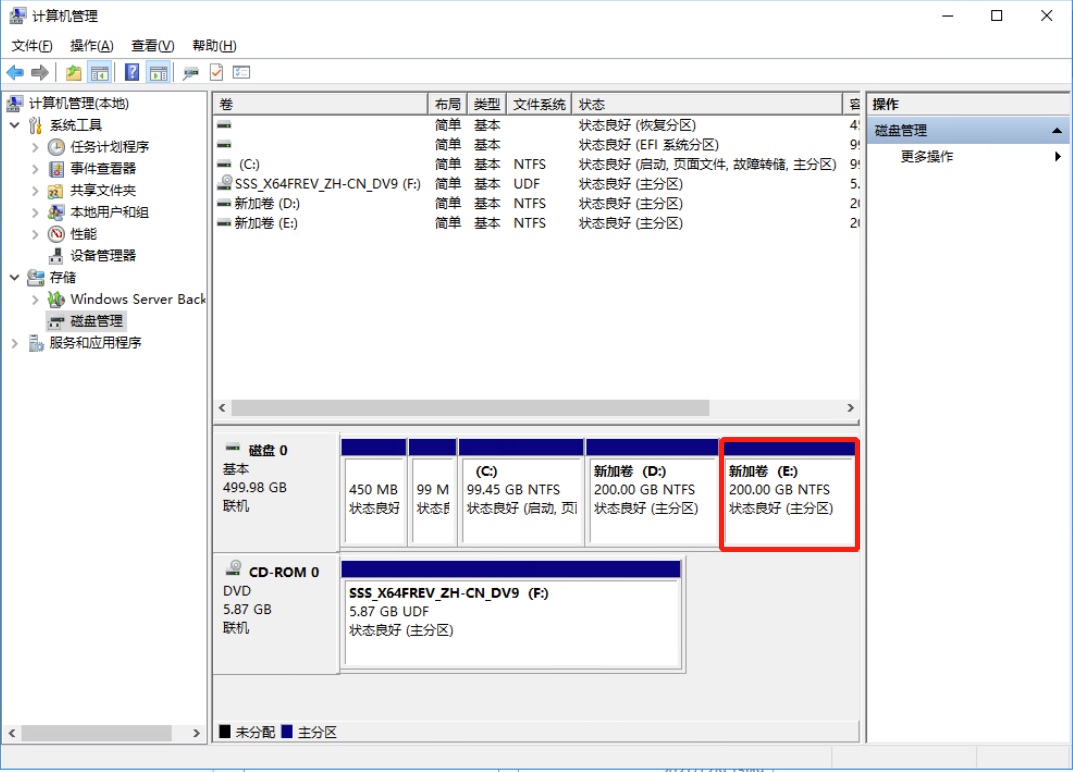
Task: Open the 帮助(H) menu
Action: tap(214, 46)
